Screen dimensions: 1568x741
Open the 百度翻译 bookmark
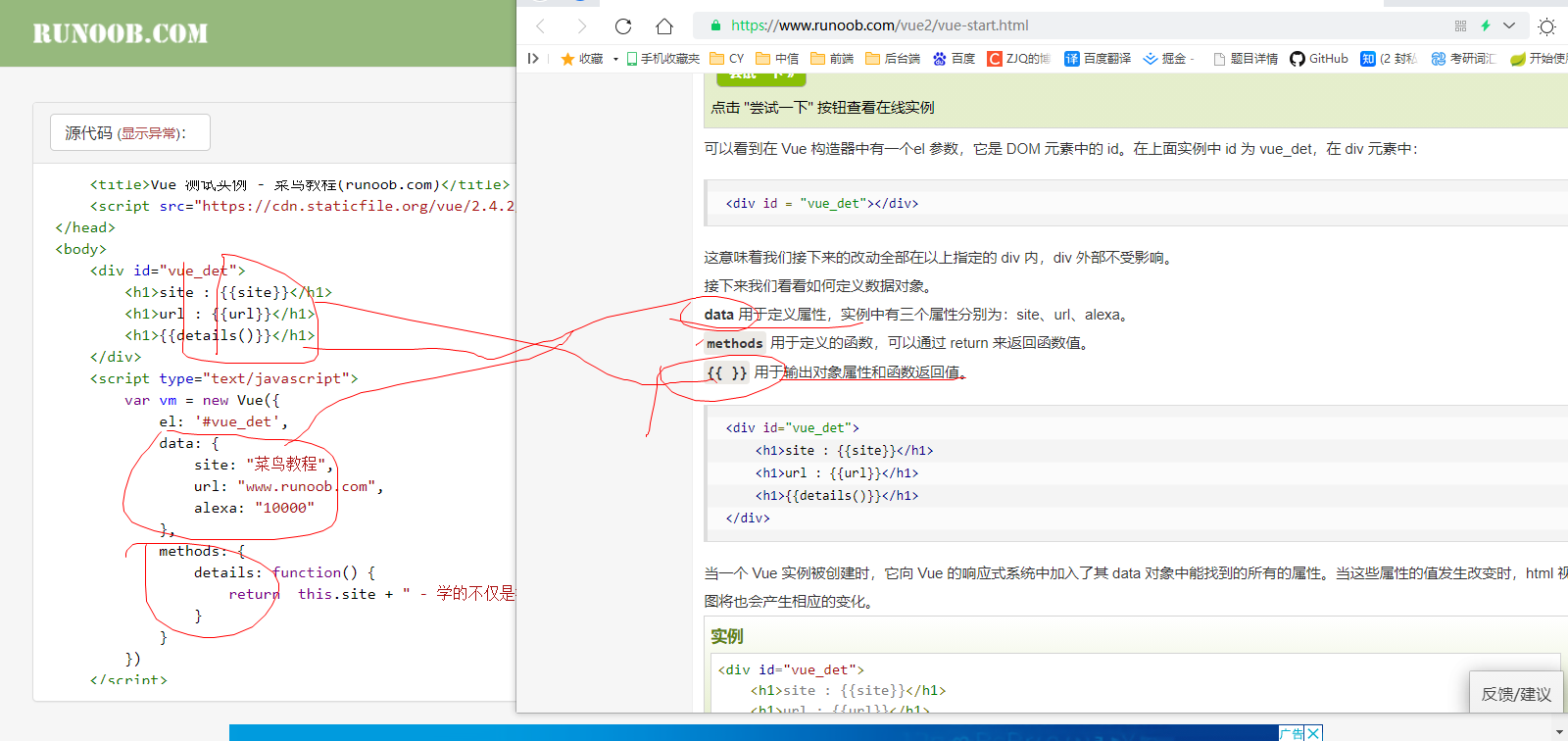point(1098,59)
